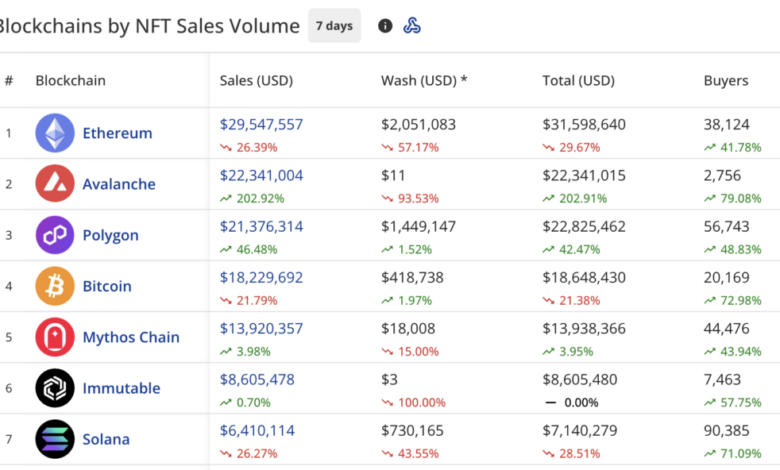
Task: Open the Ethereum blockchain link
Action: click(117, 133)
